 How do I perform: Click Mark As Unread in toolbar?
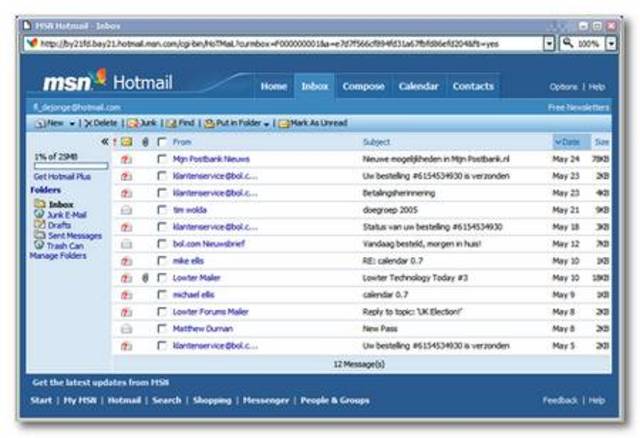313,123
